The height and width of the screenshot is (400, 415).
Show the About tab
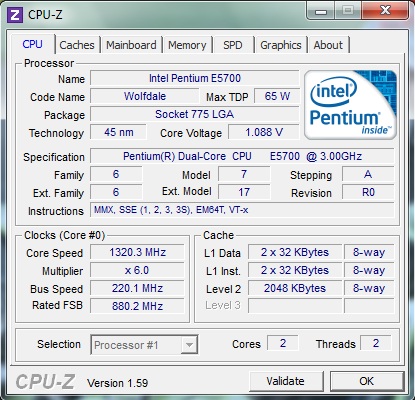tap(328, 45)
